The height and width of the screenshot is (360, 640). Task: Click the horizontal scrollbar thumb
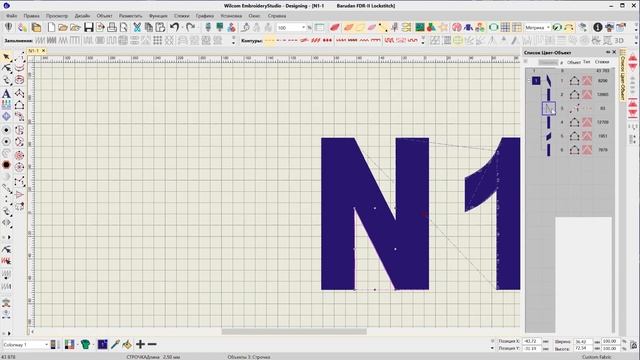[294, 331]
